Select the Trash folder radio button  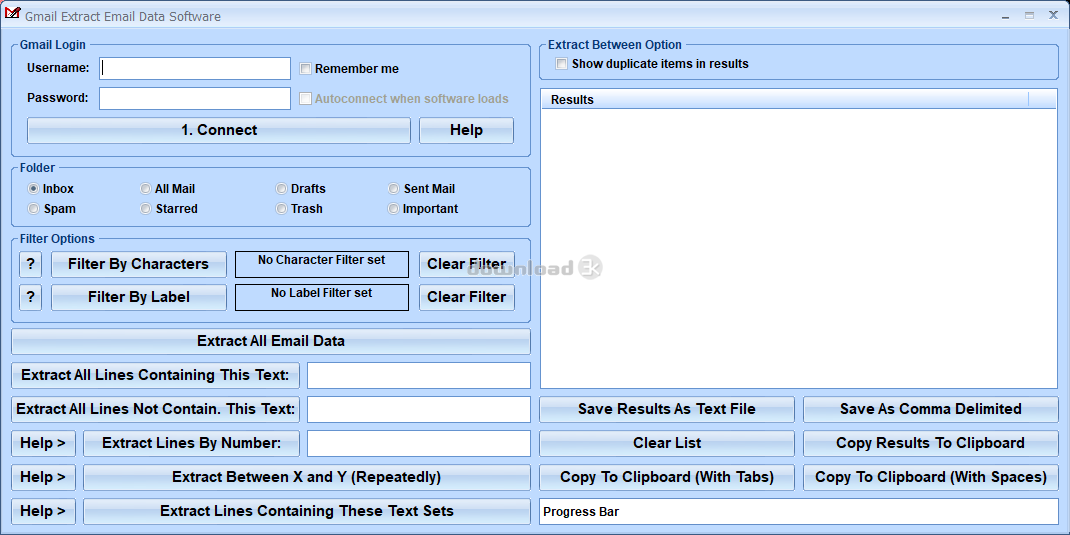point(281,209)
